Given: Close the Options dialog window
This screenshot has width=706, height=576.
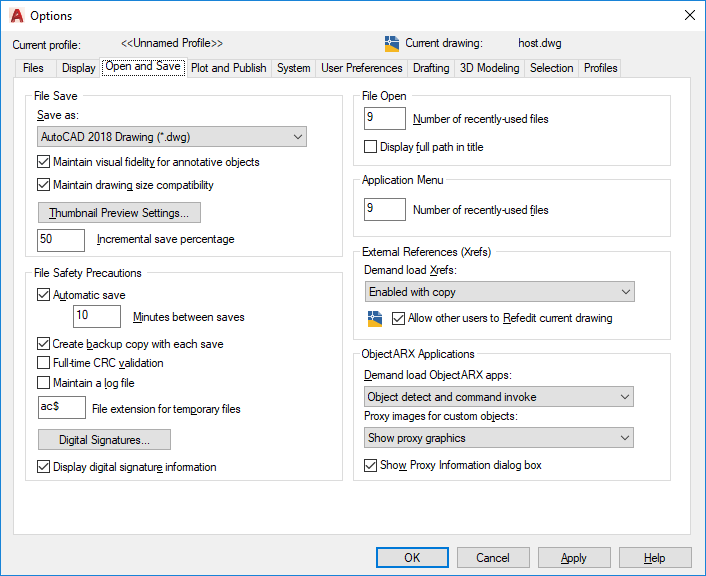Looking at the screenshot, I should (689, 16).
